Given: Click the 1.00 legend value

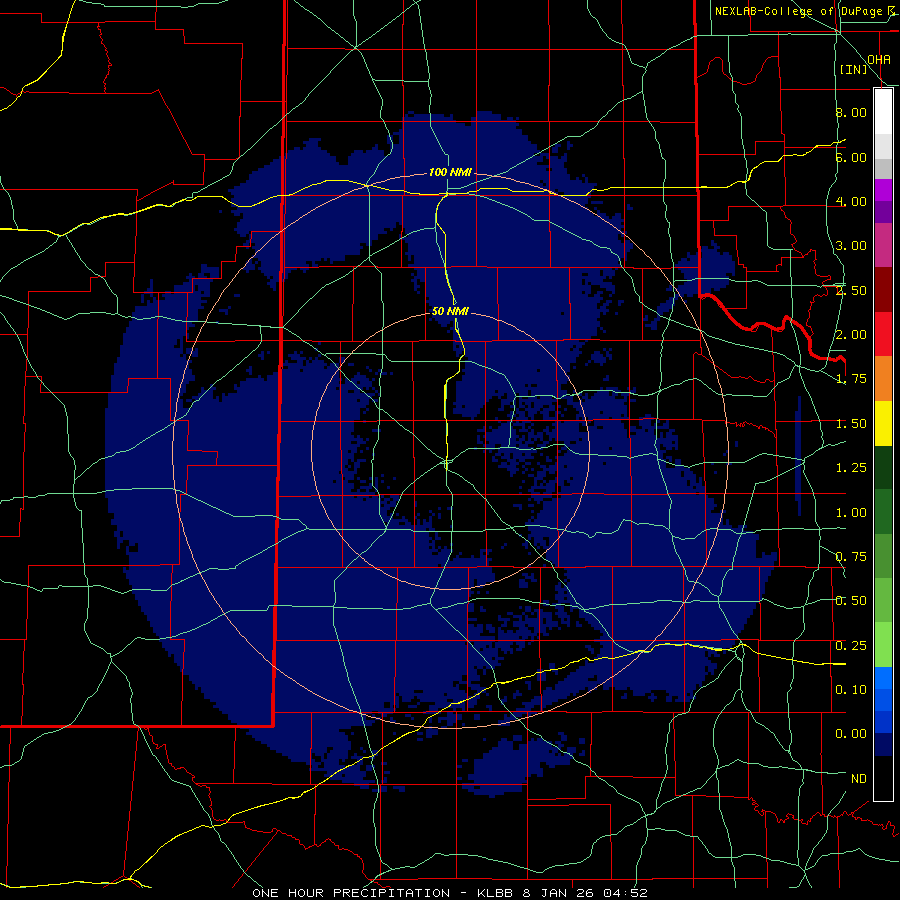Looking at the screenshot, I should 851,513.
